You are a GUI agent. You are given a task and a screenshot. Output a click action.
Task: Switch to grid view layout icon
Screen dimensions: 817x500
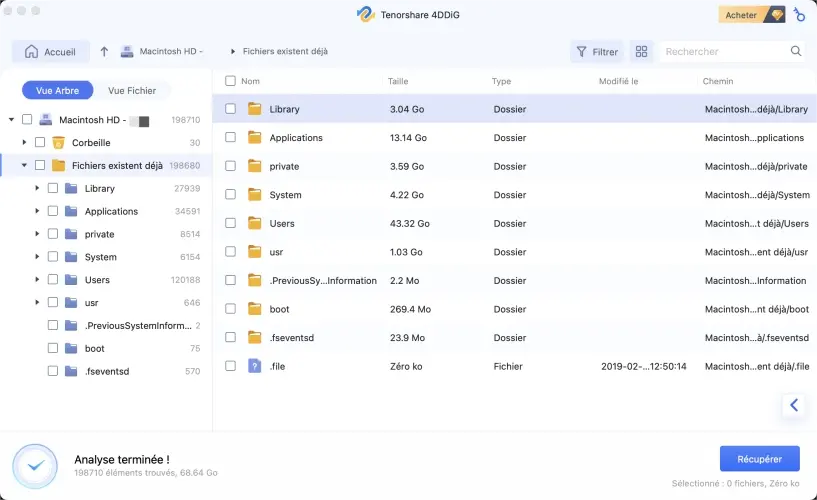[x=641, y=51]
